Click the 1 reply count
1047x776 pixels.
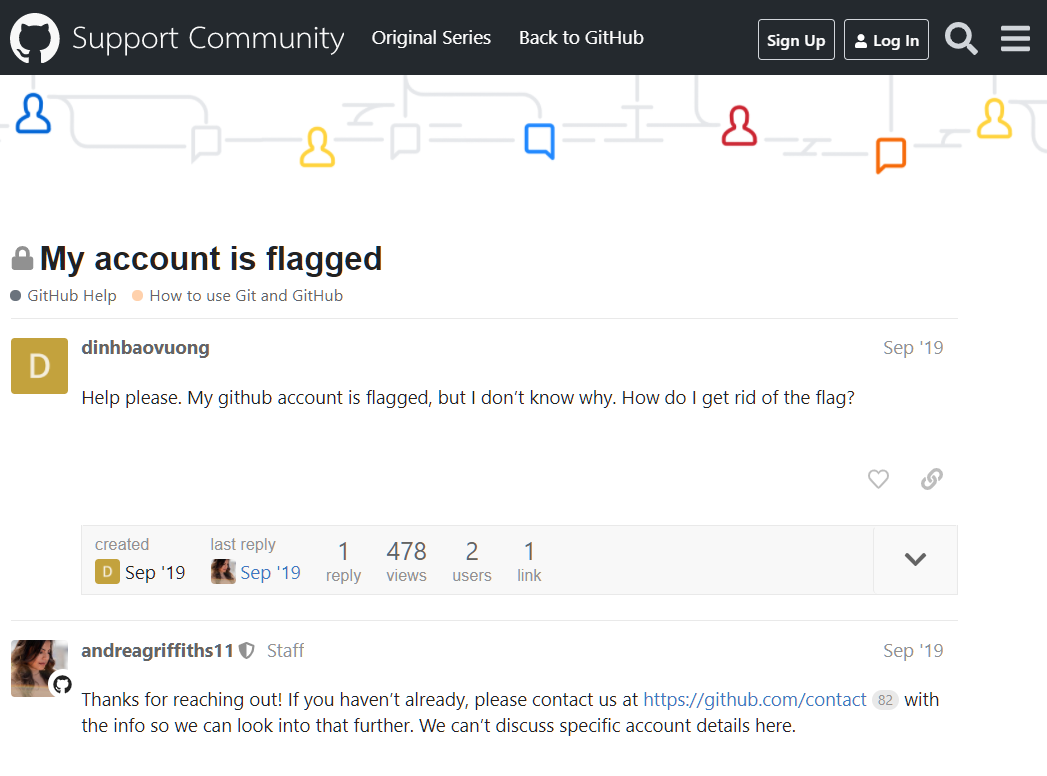pyautogui.click(x=343, y=561)
